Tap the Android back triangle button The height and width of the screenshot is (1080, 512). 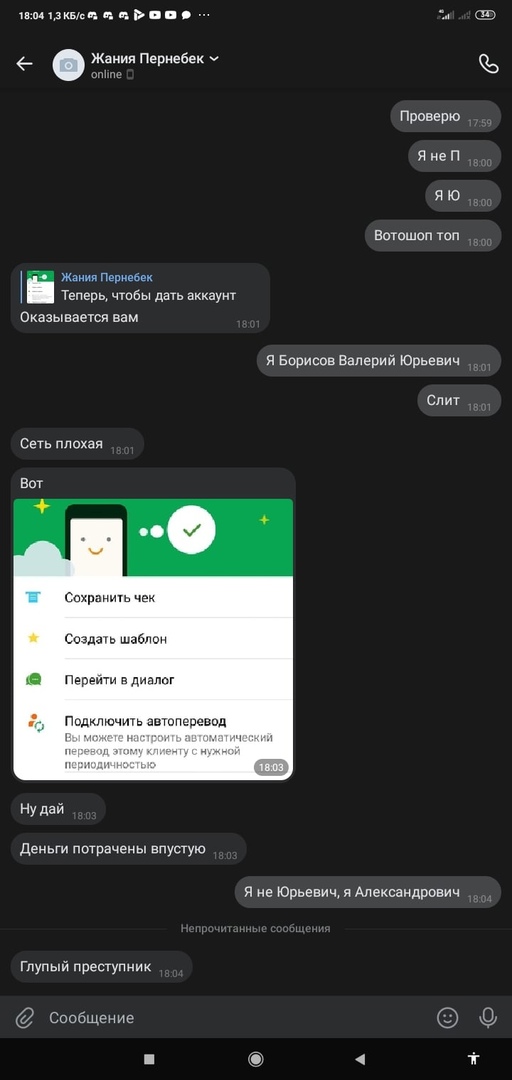click(x=359, y=1059)
